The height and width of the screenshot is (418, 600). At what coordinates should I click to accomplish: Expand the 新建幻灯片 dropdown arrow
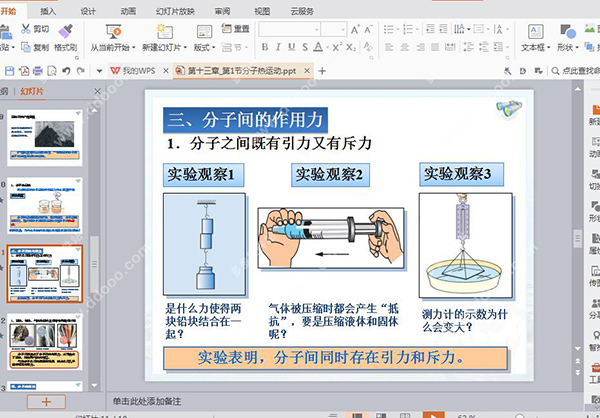(x=185, y=48)
